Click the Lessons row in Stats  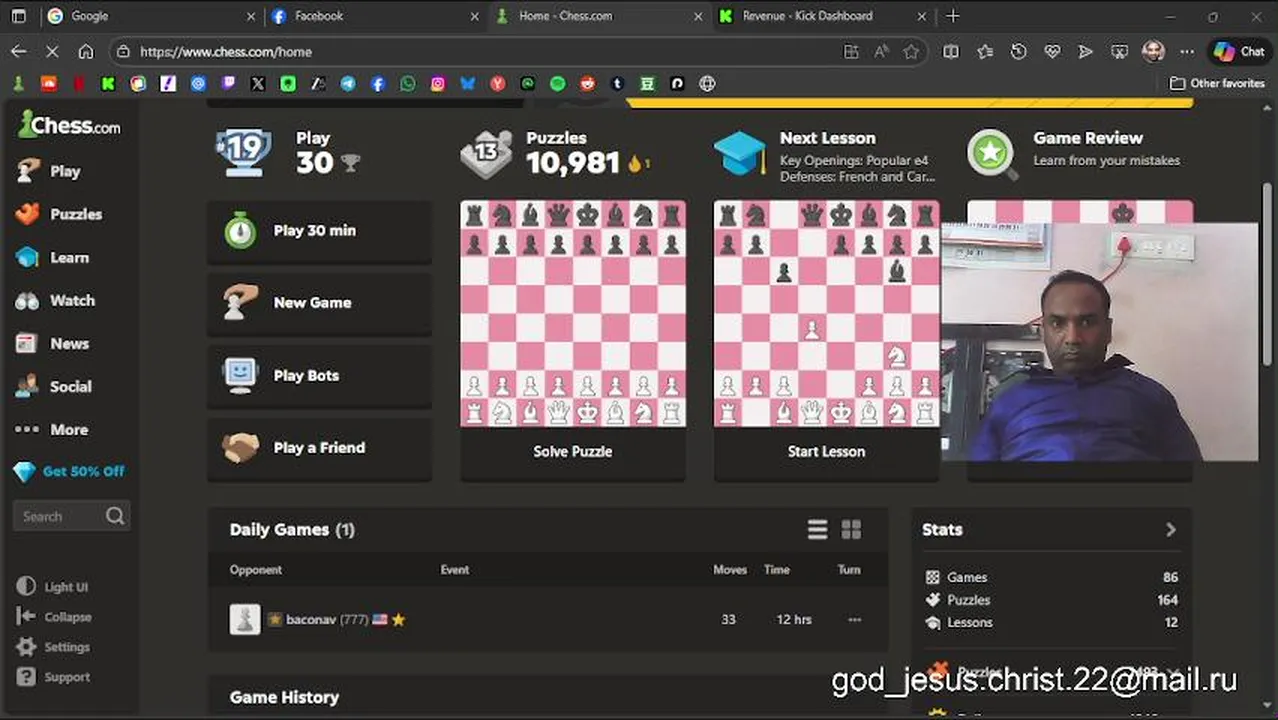coord(1052,622)
